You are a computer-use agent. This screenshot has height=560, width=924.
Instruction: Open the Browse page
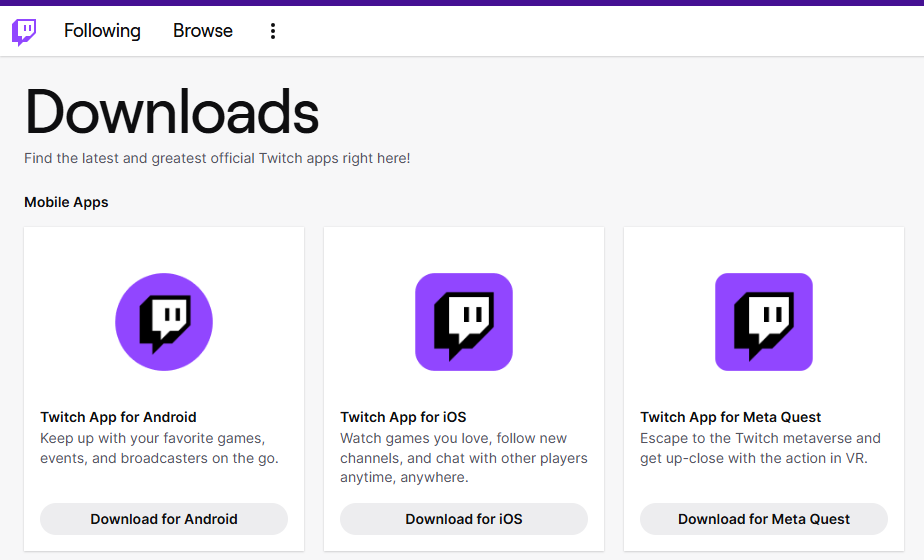(203, 31)
